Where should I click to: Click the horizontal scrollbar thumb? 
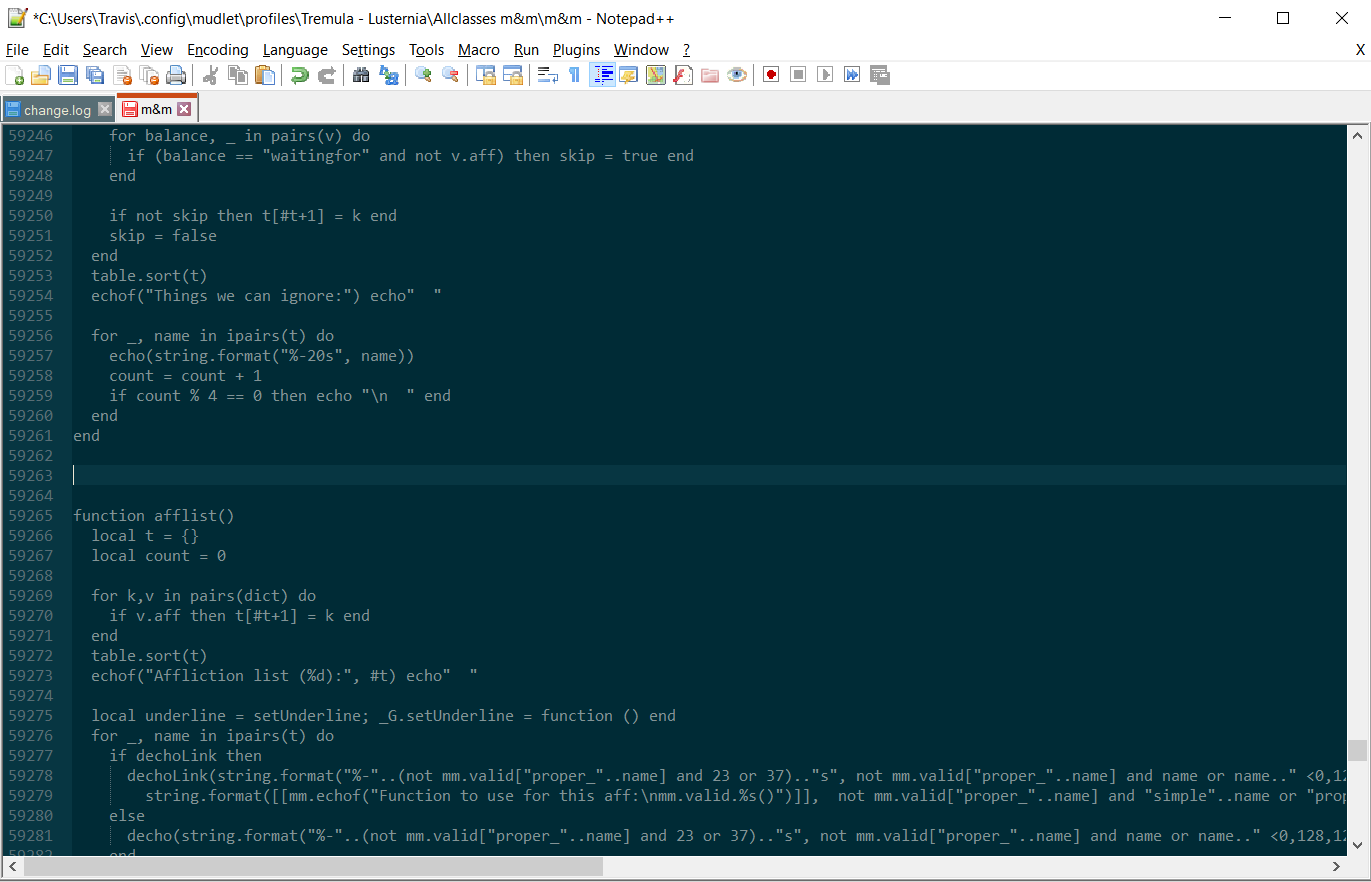(x=314, y=866)
